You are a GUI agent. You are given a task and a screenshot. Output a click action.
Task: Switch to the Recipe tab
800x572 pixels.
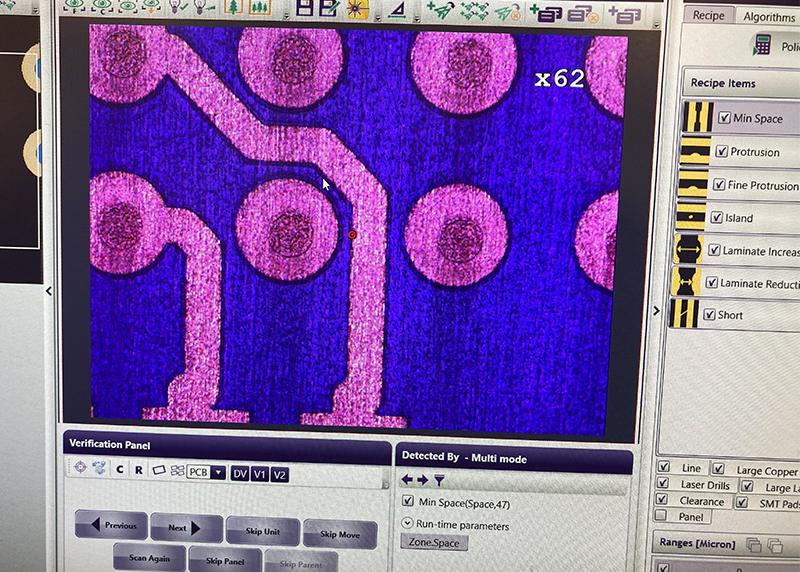click(x=708, y=15)
